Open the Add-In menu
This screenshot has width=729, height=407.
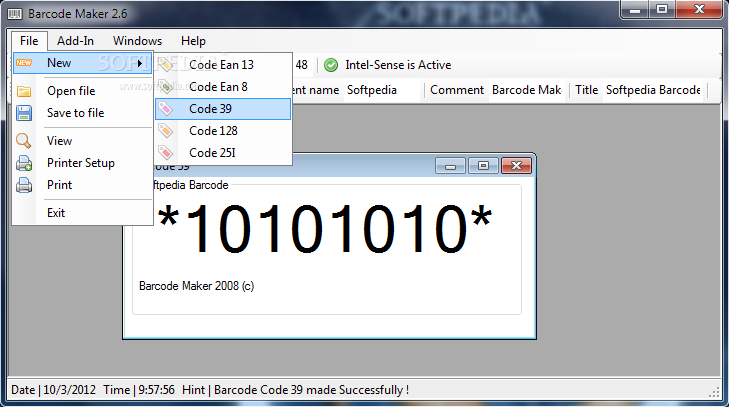pyautogui.click(x=75, y=41)
